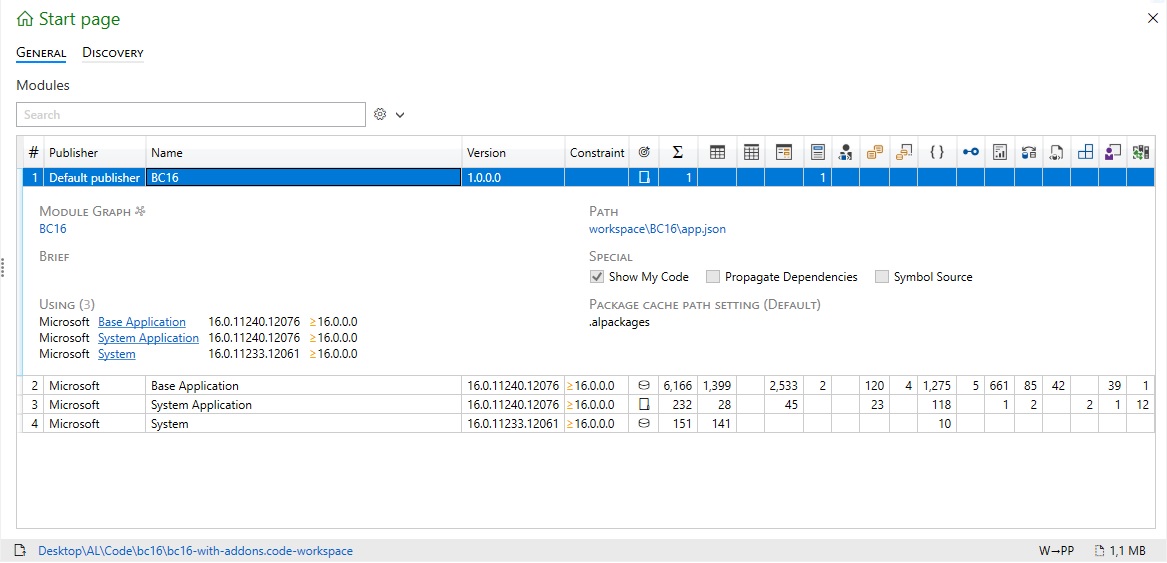The height and width of the screenshot is (563, 1167).
Task: Follow the System Application link under Using
Action: [x=148, y=338]
